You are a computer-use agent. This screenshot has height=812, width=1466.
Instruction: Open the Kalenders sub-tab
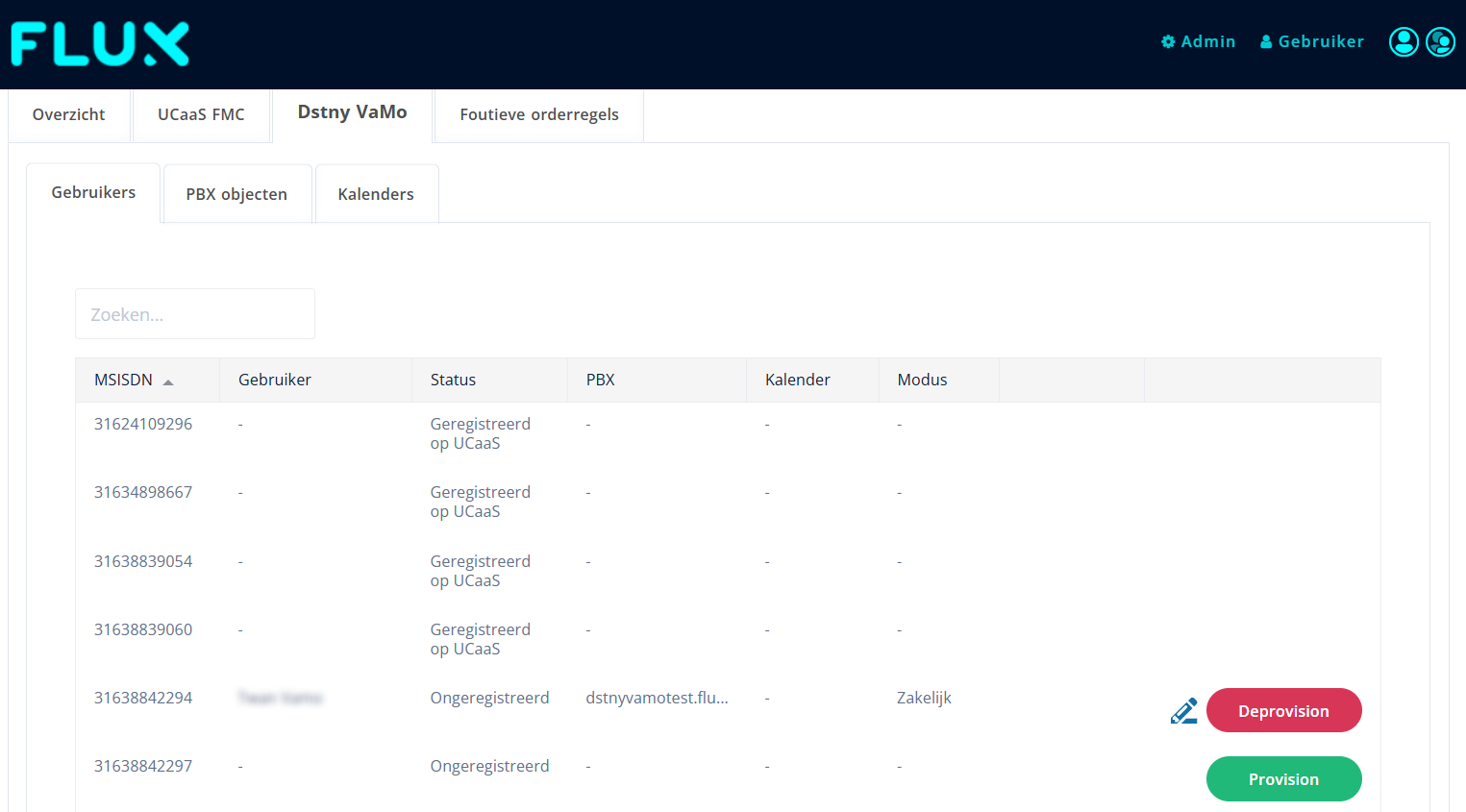[x=376, y=194]
